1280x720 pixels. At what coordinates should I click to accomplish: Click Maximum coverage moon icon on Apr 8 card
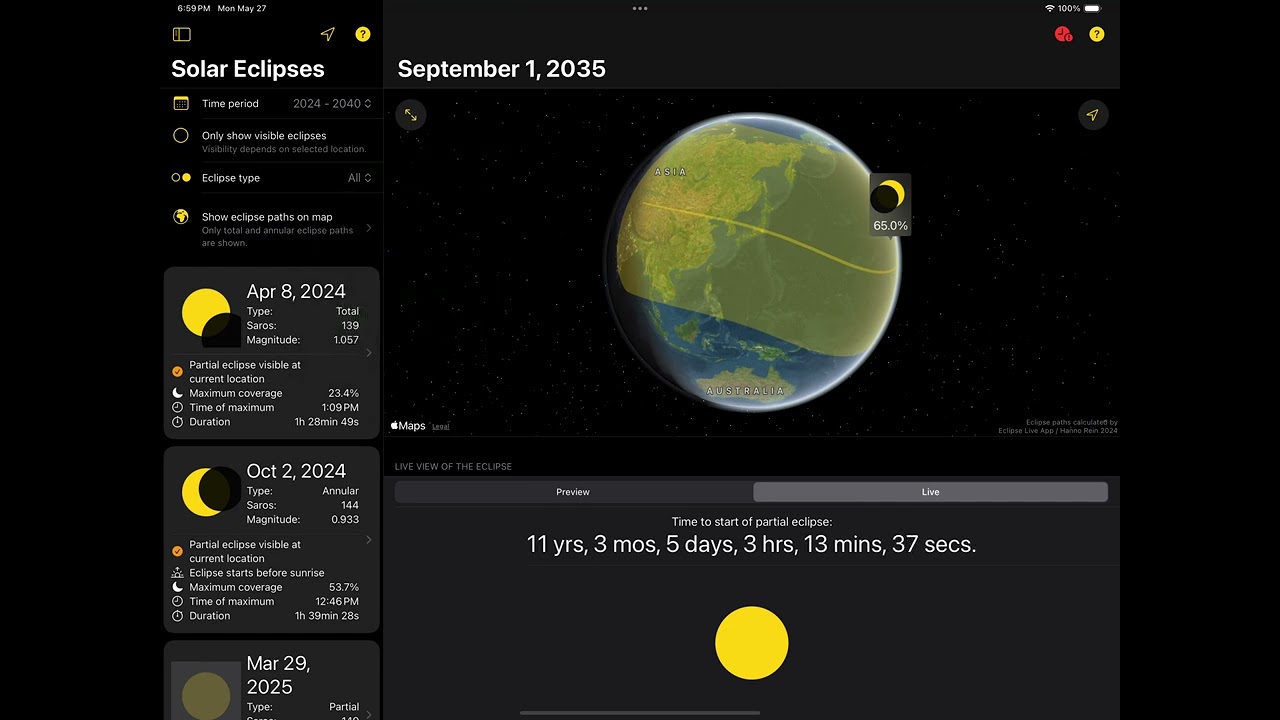coord(177,393)
